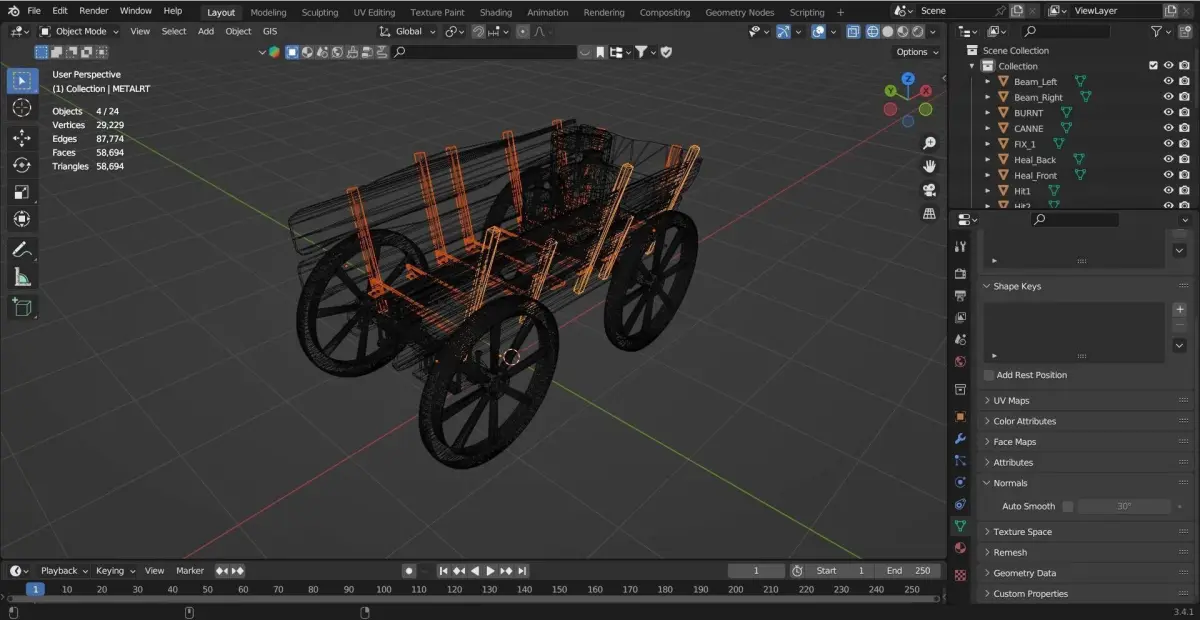The image size is (1200, 620).
Task: Enable Auto Smooth checkbox
Action: (1067, 507)
